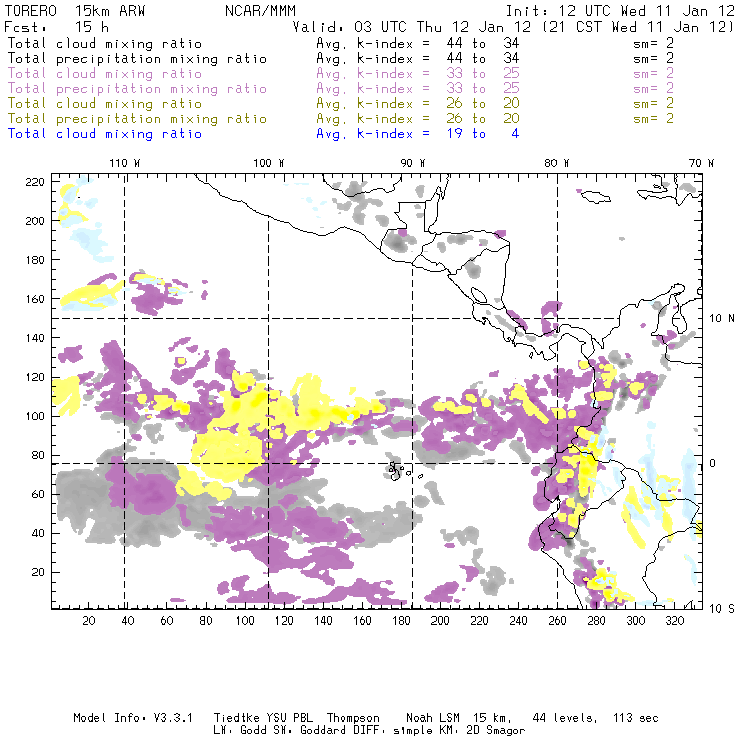Click the "Thompson" footer text
This screenshot has height=740, width=740.
353,719
